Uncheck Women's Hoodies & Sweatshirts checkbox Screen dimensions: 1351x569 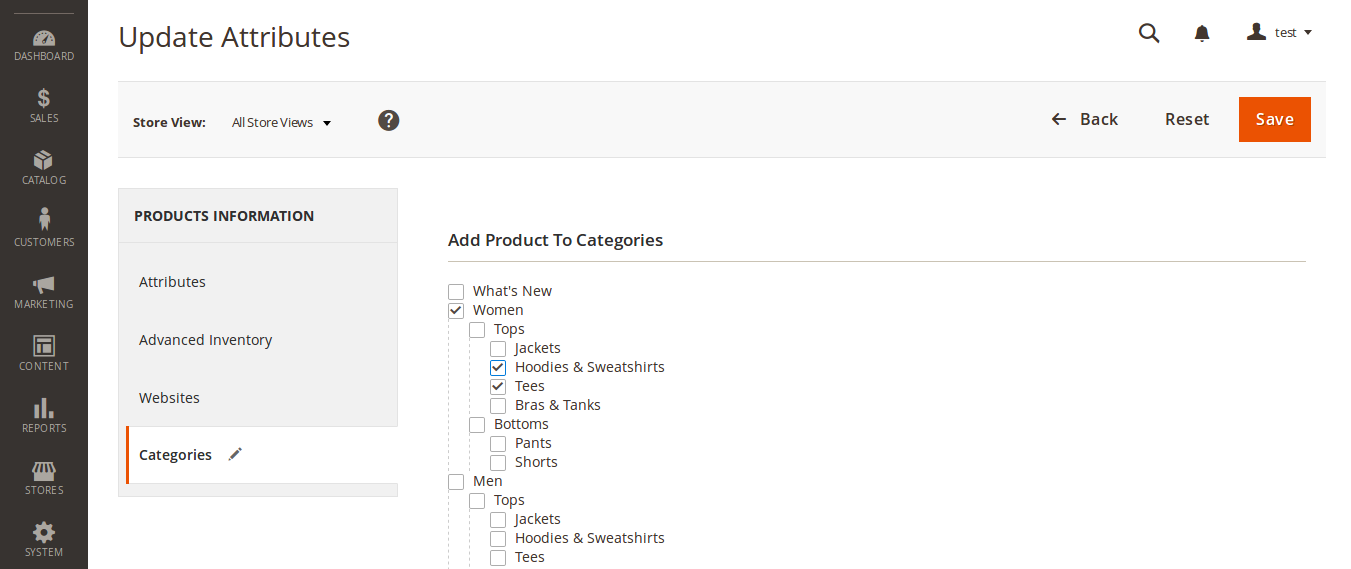pyautogui.click(x=498, y=368)
